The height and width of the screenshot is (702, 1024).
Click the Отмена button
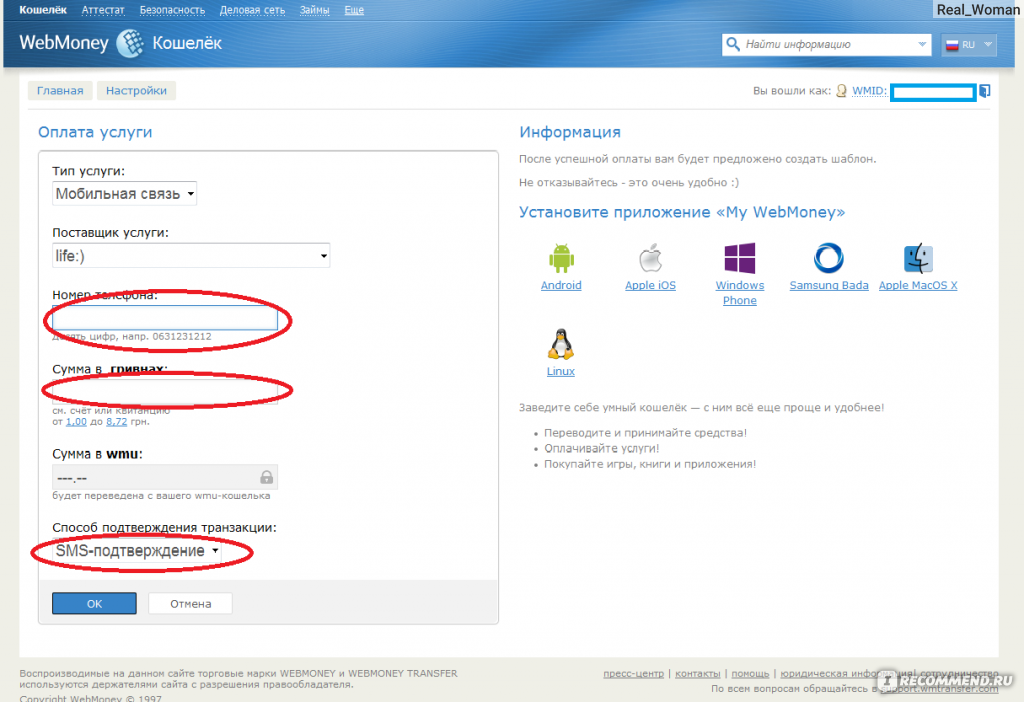(x=190, y=603)
